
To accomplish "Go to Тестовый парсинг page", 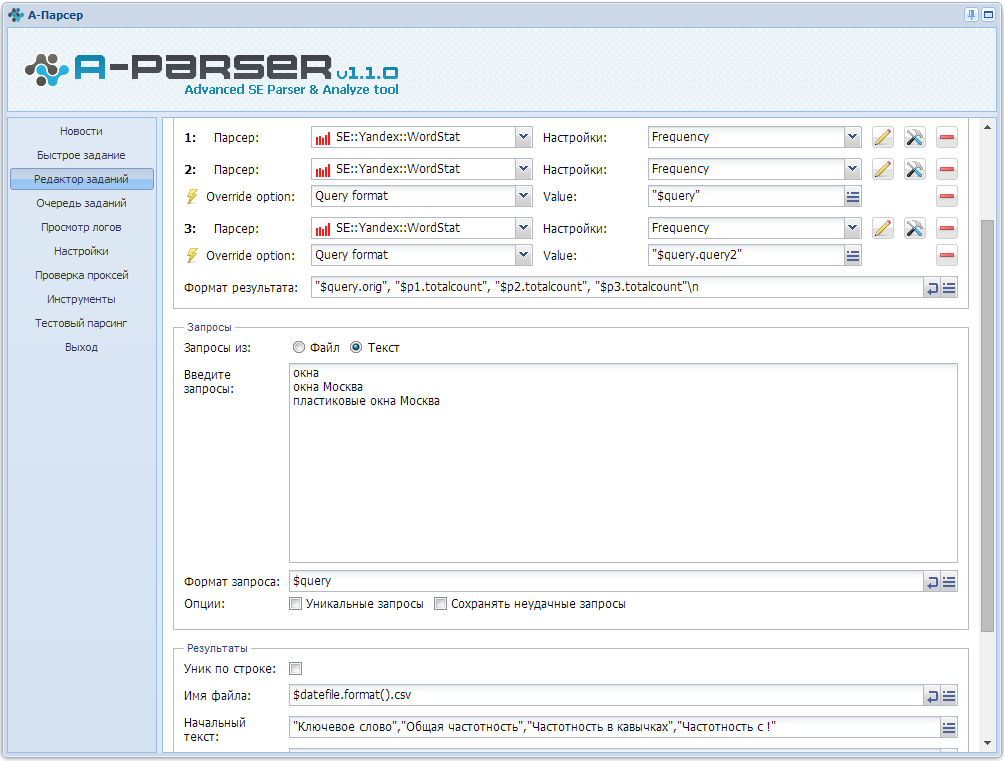I will [x=81, y=323].
